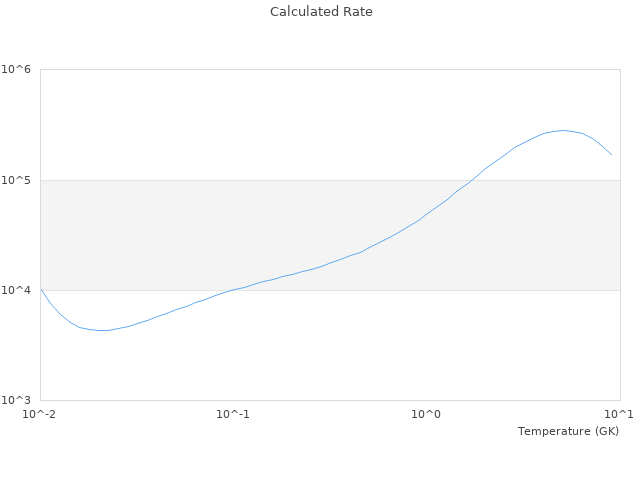Click the 10^0 x-axis tick label
The width and height of the screenshot is (640, 480).
pos(427,414)
